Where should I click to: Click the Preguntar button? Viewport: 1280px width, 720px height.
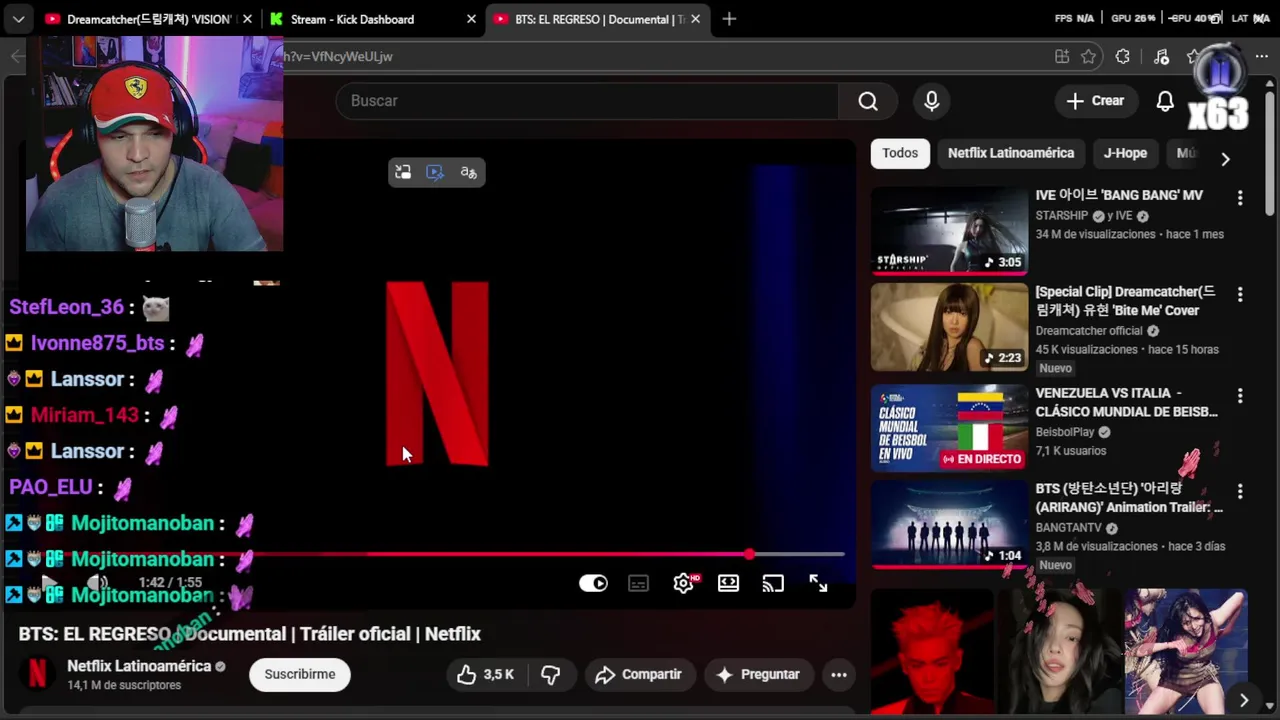758,675
